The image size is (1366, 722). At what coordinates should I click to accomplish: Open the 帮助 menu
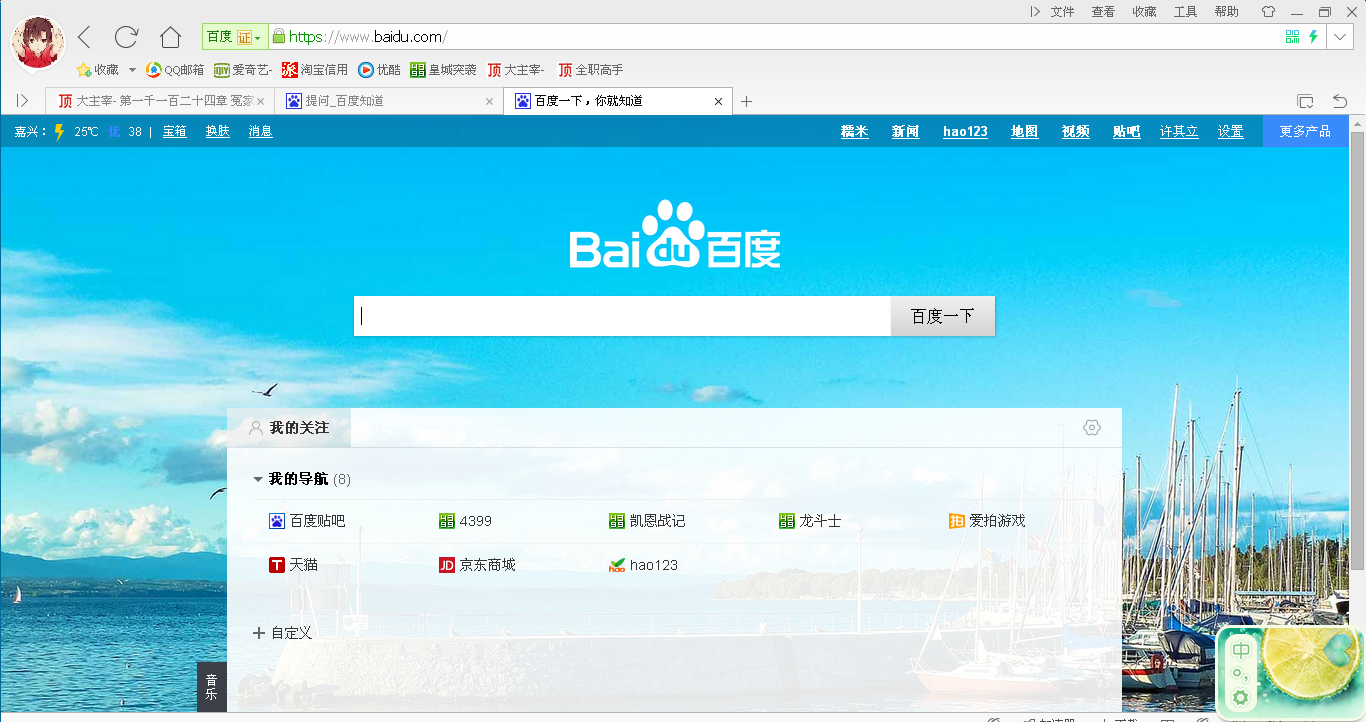point(1226,12)
